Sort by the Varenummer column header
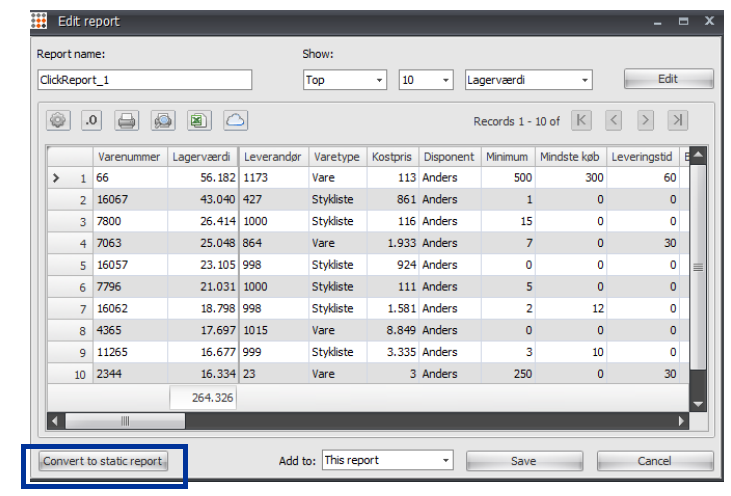 pyautogui.click(x=130, y=157)
